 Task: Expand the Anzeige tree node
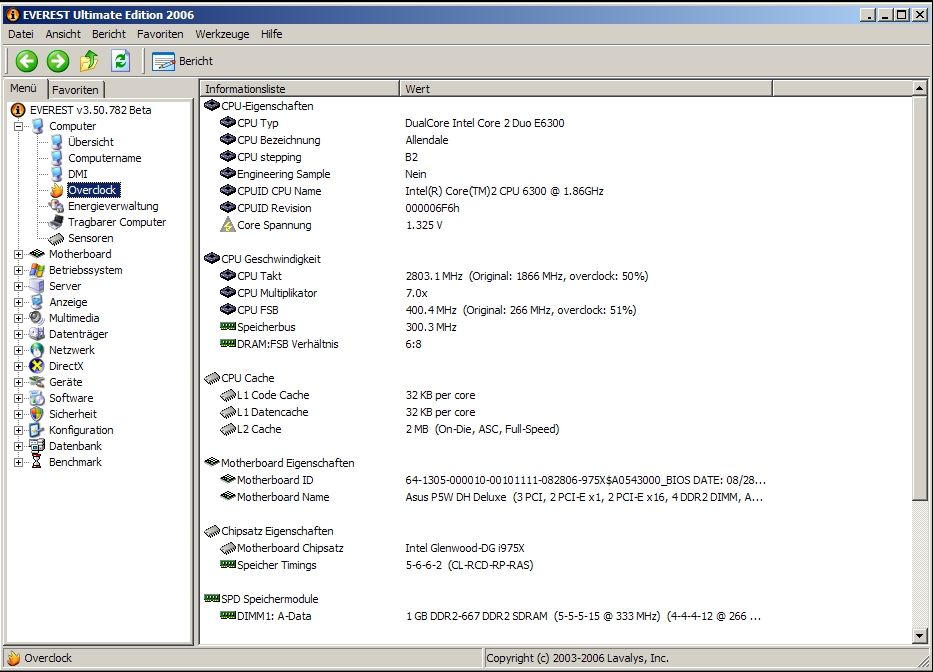18,302
